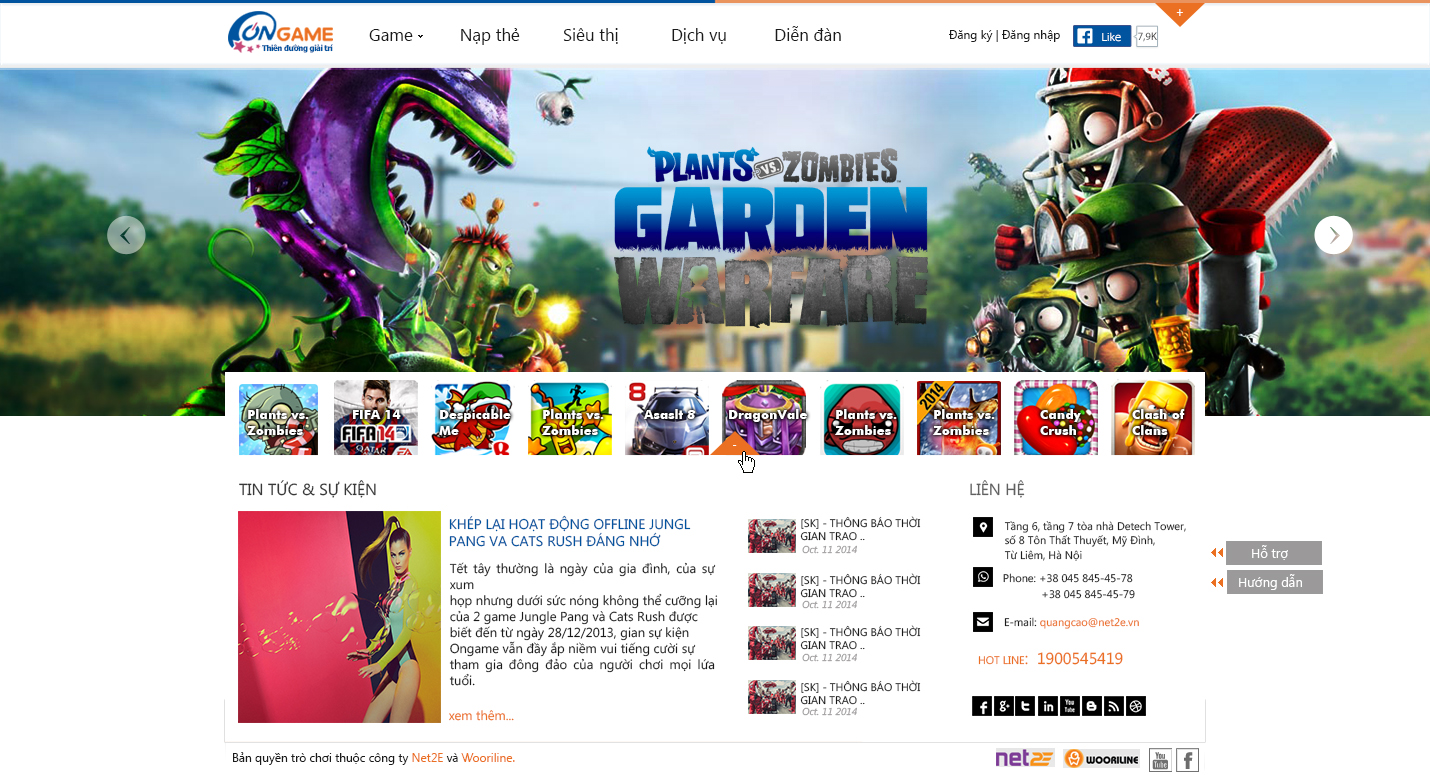The image size is (1430, 775).
Task: Open the snowy zombie-head Plants vs. Zombies icon
Action: (278, 418)
